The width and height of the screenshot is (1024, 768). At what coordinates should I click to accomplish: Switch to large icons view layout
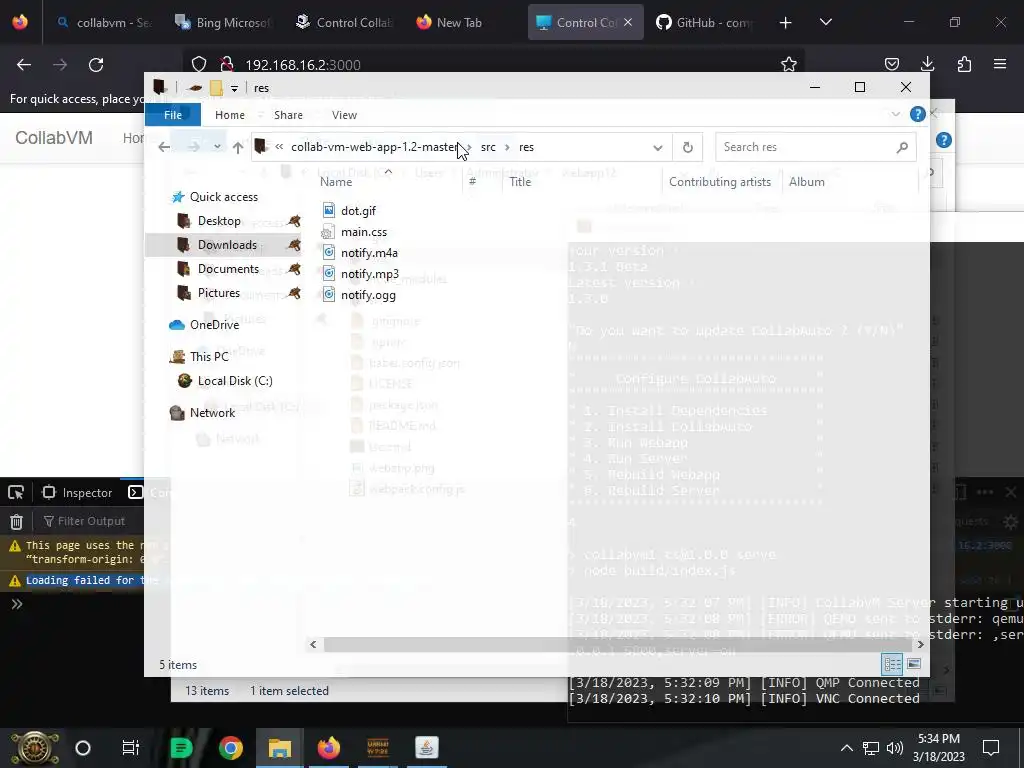914,664
